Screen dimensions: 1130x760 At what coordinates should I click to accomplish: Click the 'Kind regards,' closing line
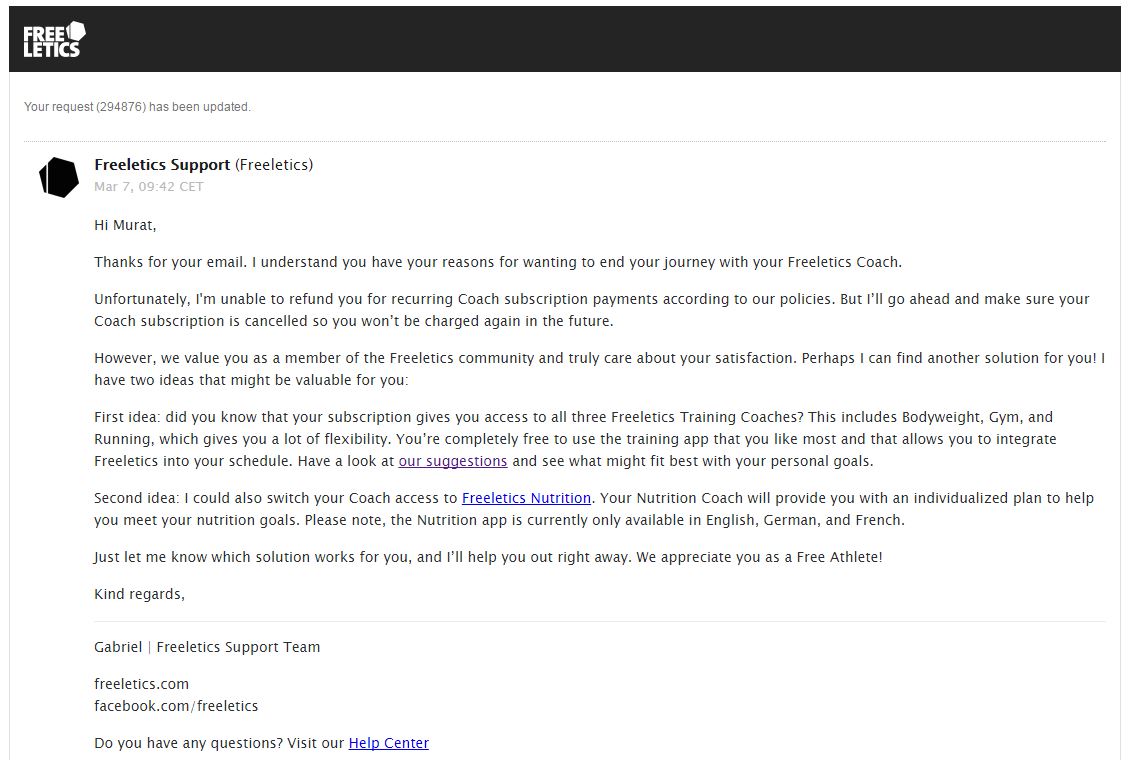click(x=139, y=594)
